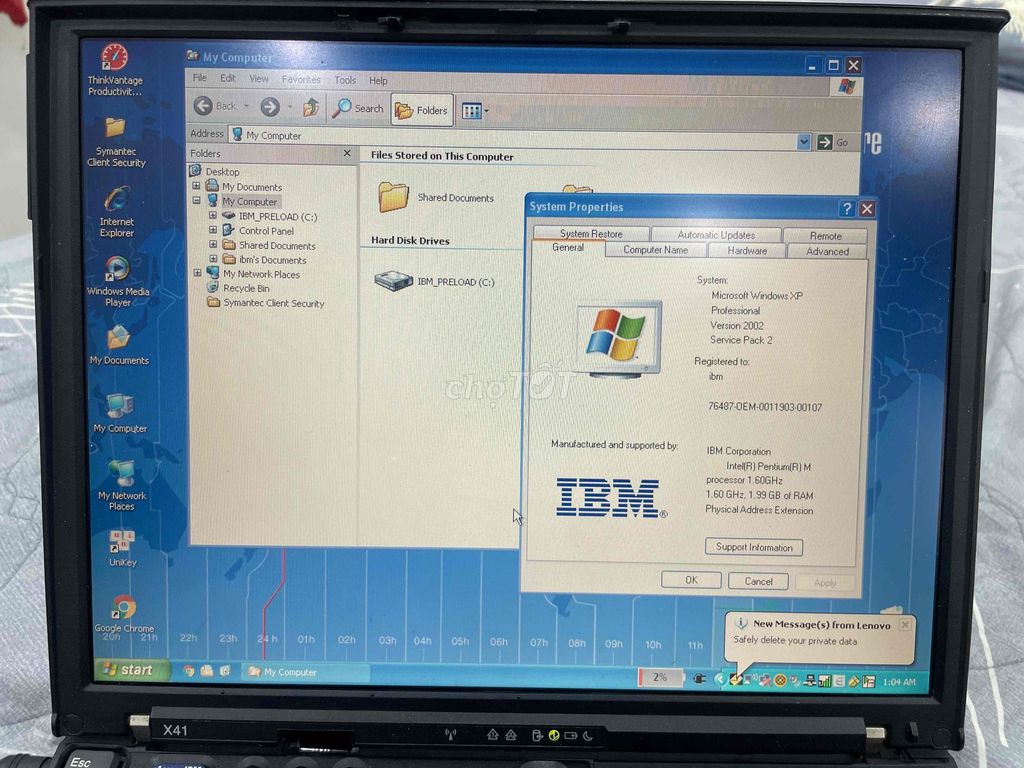Select Symantec Client Security in tree
This screenshot has width=1024, height=768.
[274, 303]
